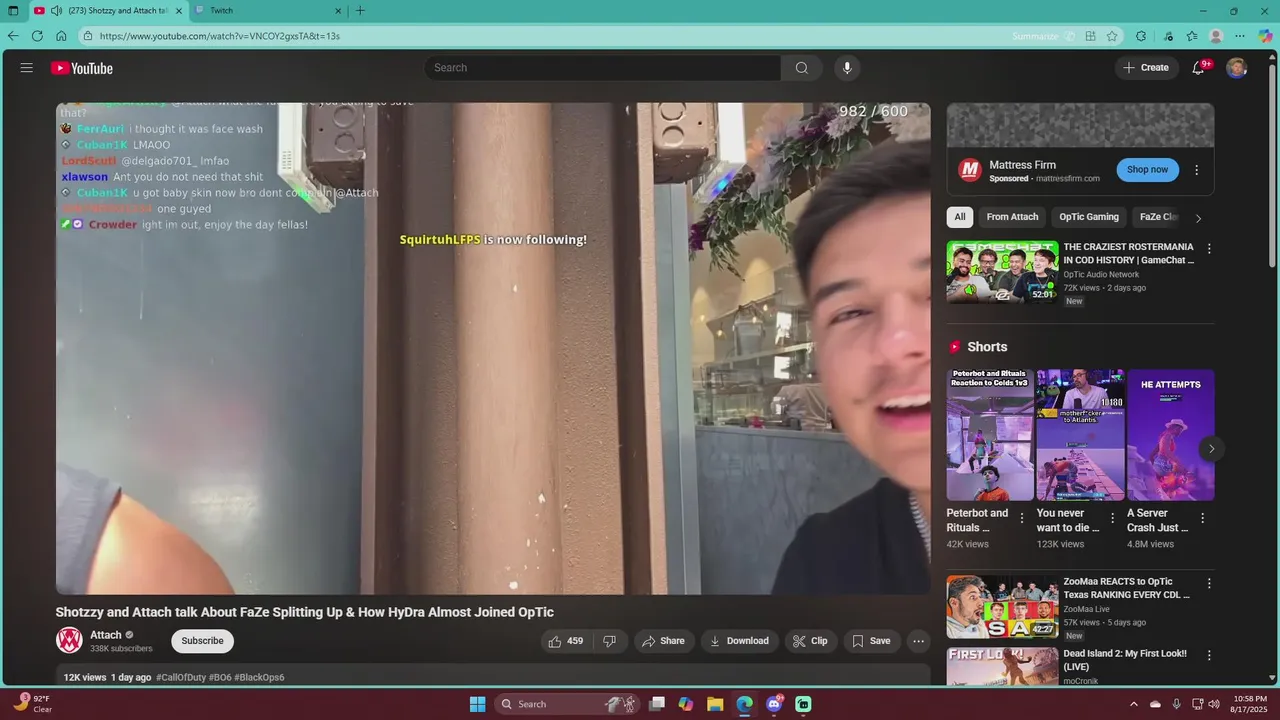Open the YouTube guide hamburger menu
Screen dimensions: 1280x720
click(27, 68)
